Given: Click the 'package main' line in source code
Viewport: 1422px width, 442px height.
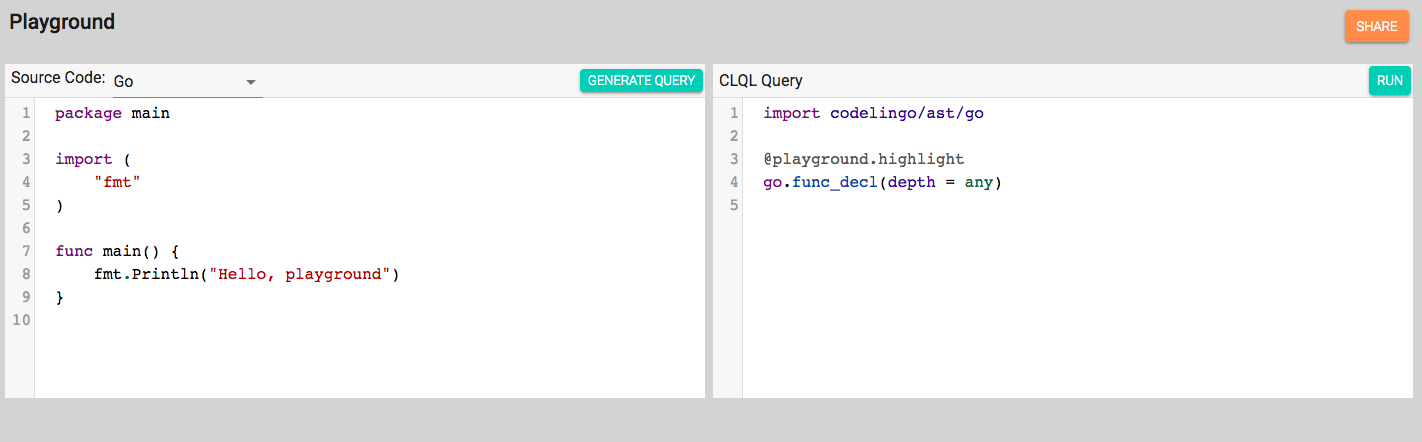Looking at the screenshot, I should [112, 114].
